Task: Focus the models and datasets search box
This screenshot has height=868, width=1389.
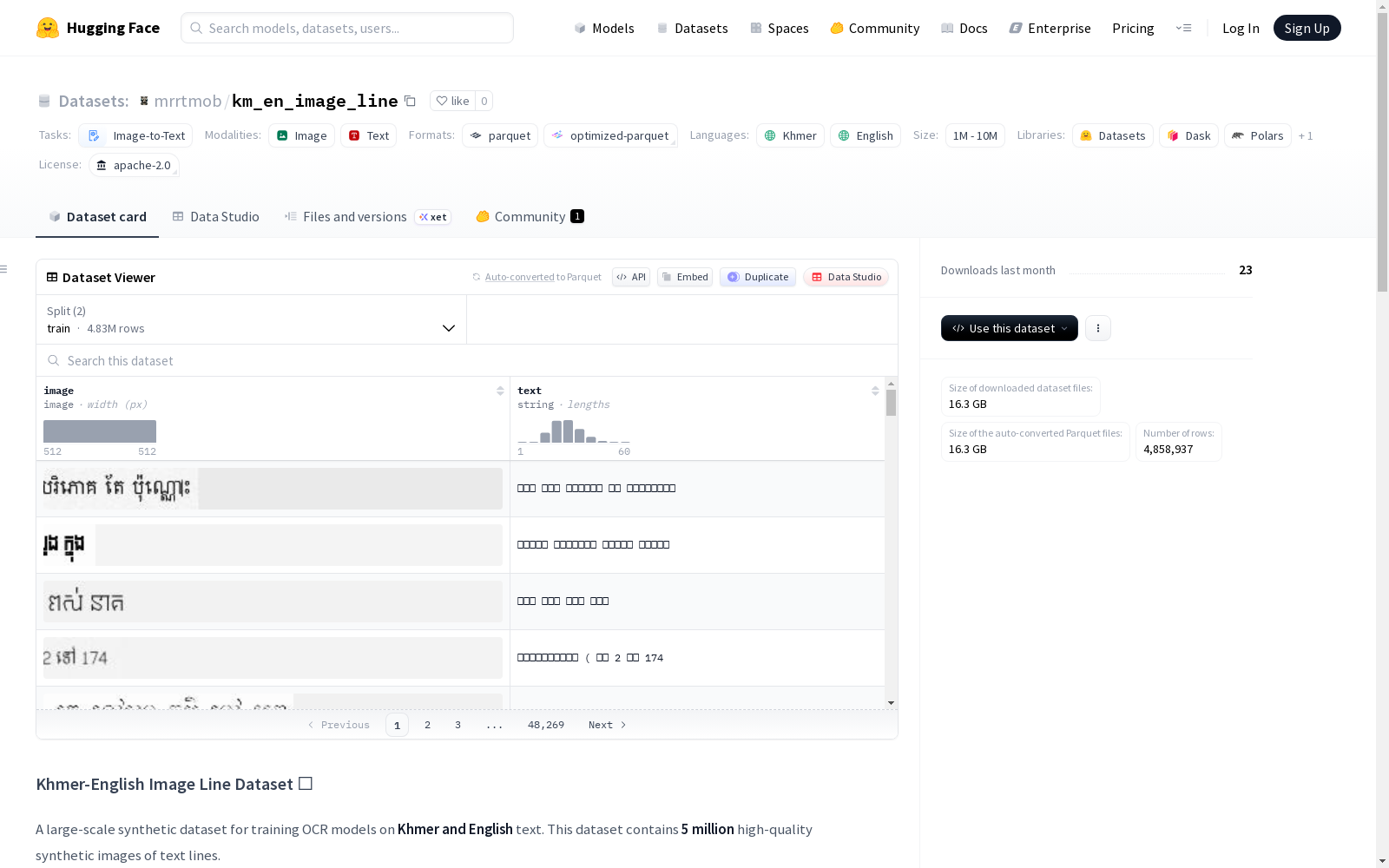Action: (347, 28)
